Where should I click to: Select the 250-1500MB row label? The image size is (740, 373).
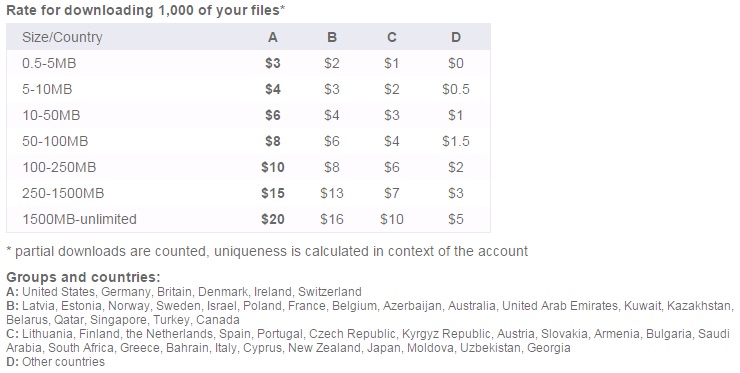point(63,193)
